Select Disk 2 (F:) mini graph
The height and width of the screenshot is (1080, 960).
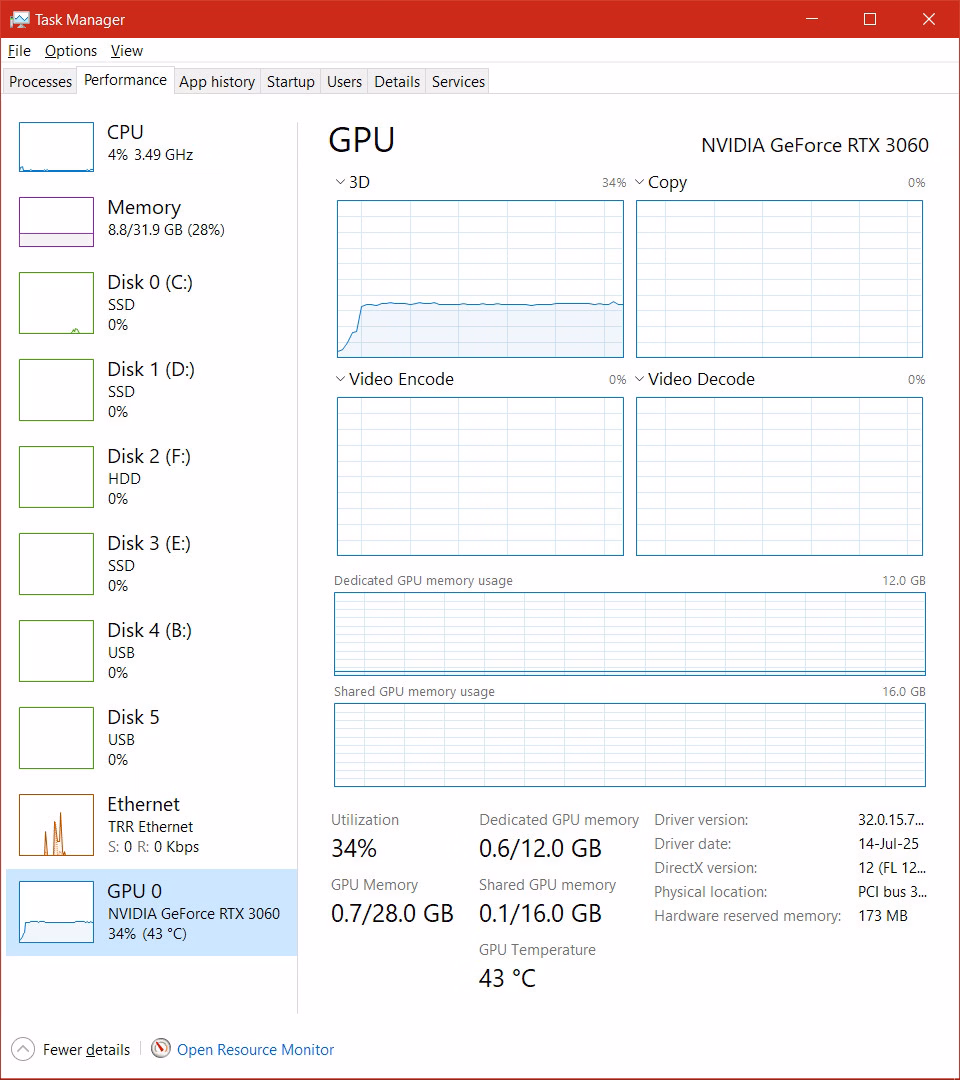pos(56,477)
